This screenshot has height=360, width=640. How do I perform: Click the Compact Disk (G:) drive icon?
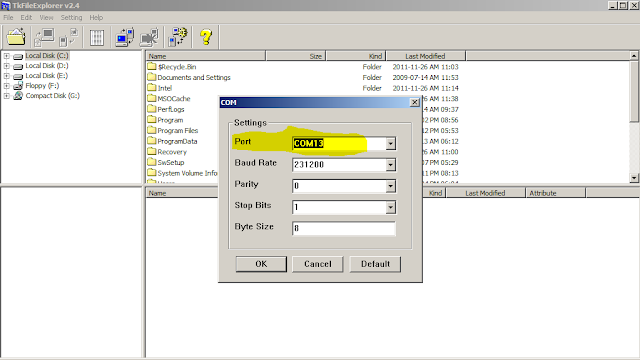[x=18, y=96]
